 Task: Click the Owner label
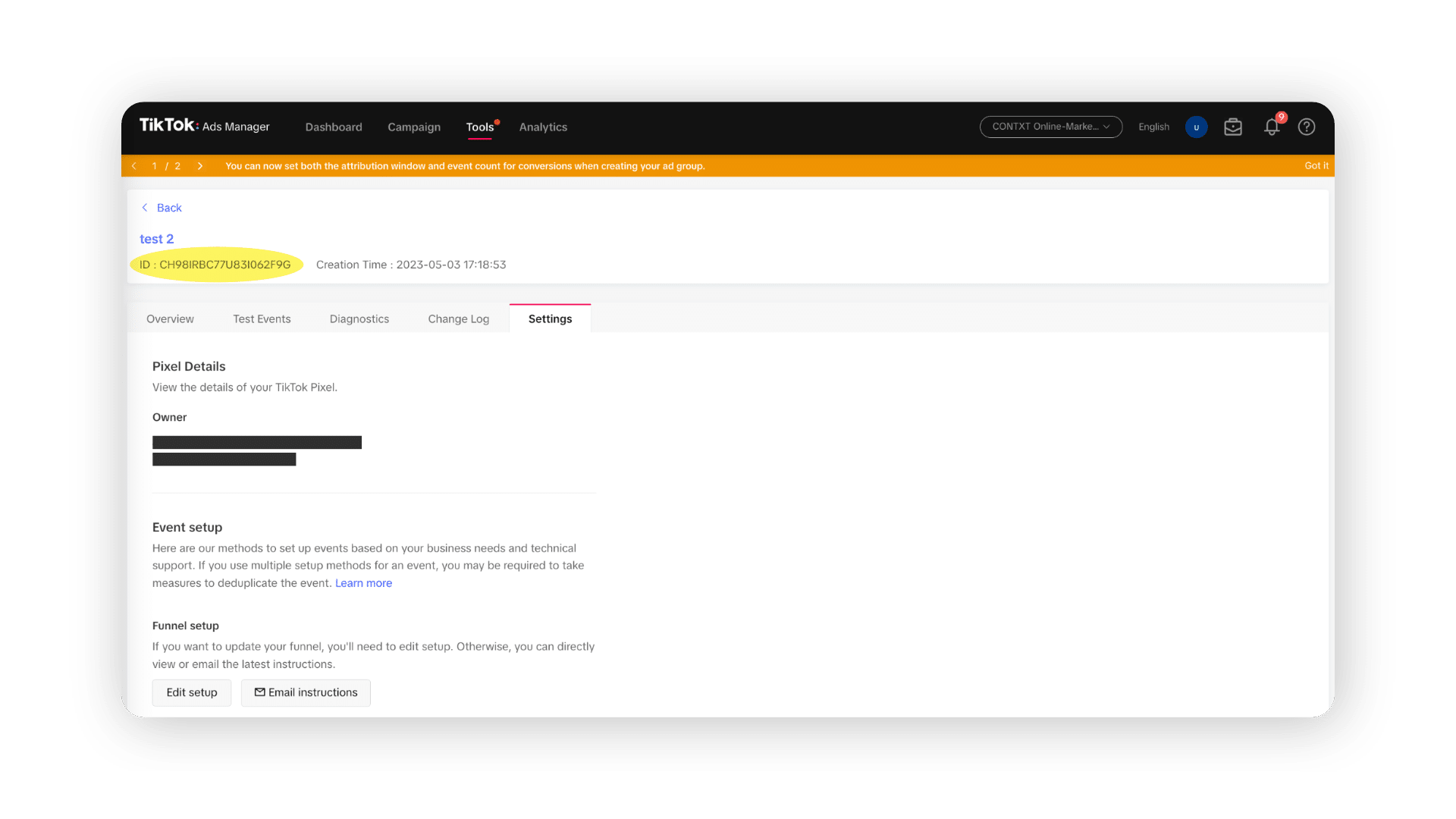click(169, 417)
